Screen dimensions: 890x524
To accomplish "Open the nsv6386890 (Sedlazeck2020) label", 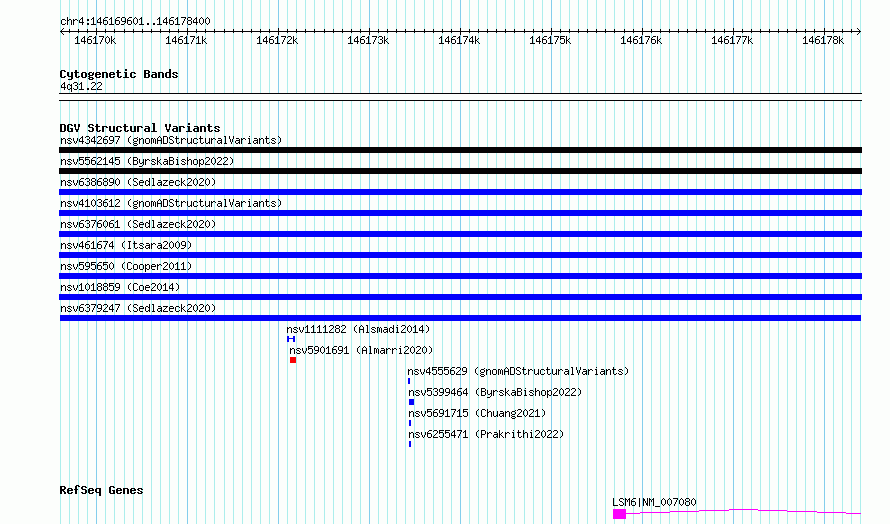I will click(138, 182).
